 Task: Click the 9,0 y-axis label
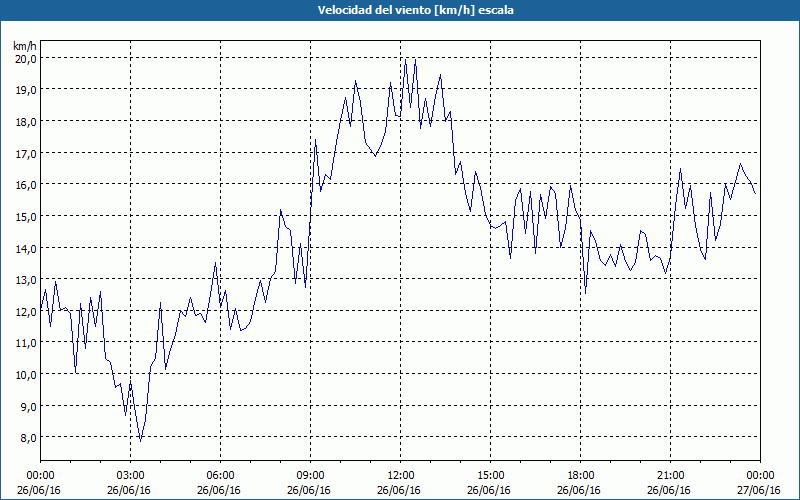29,406
